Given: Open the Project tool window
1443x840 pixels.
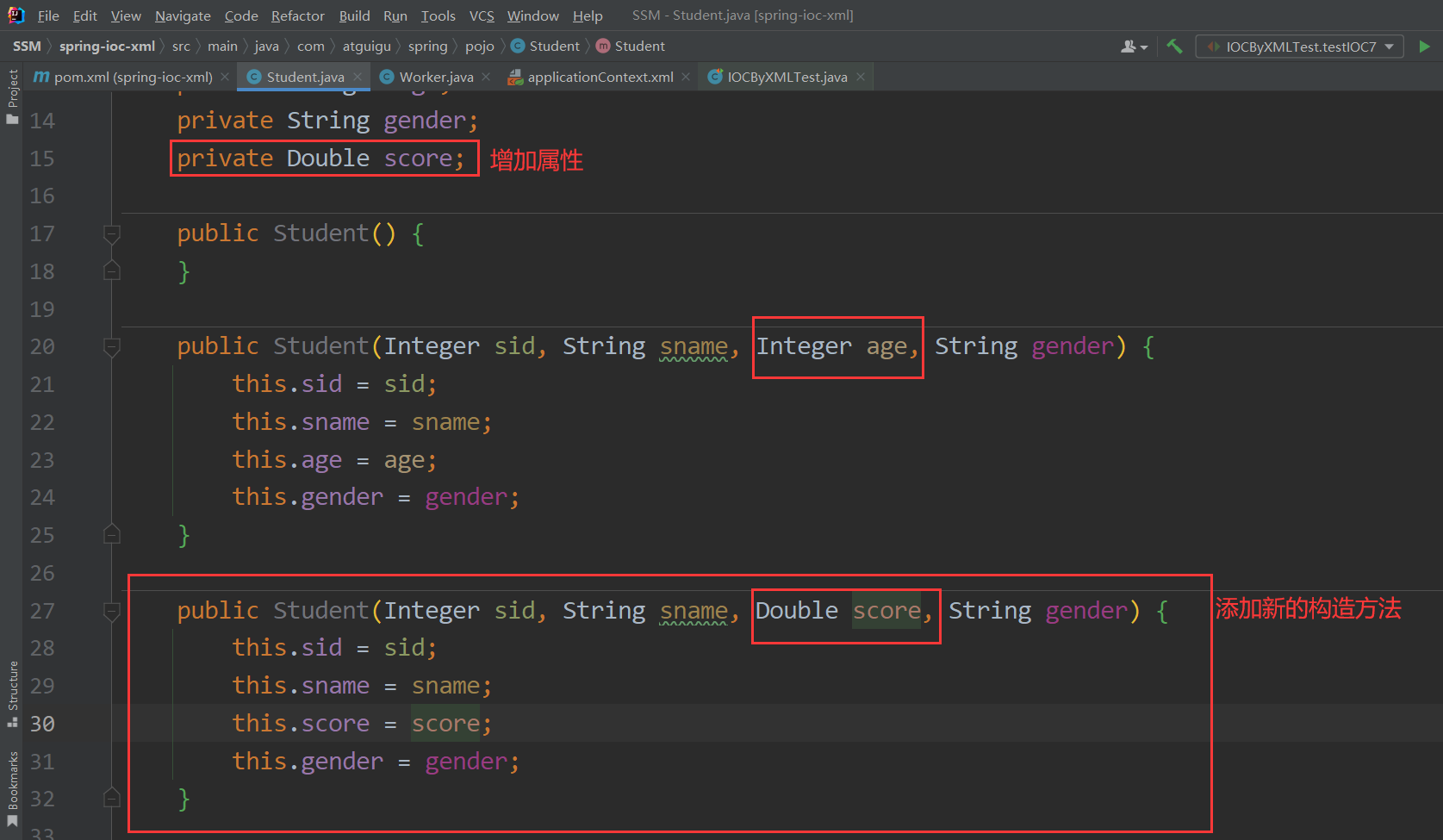Looking at the screenshot, I should (12, 96).
